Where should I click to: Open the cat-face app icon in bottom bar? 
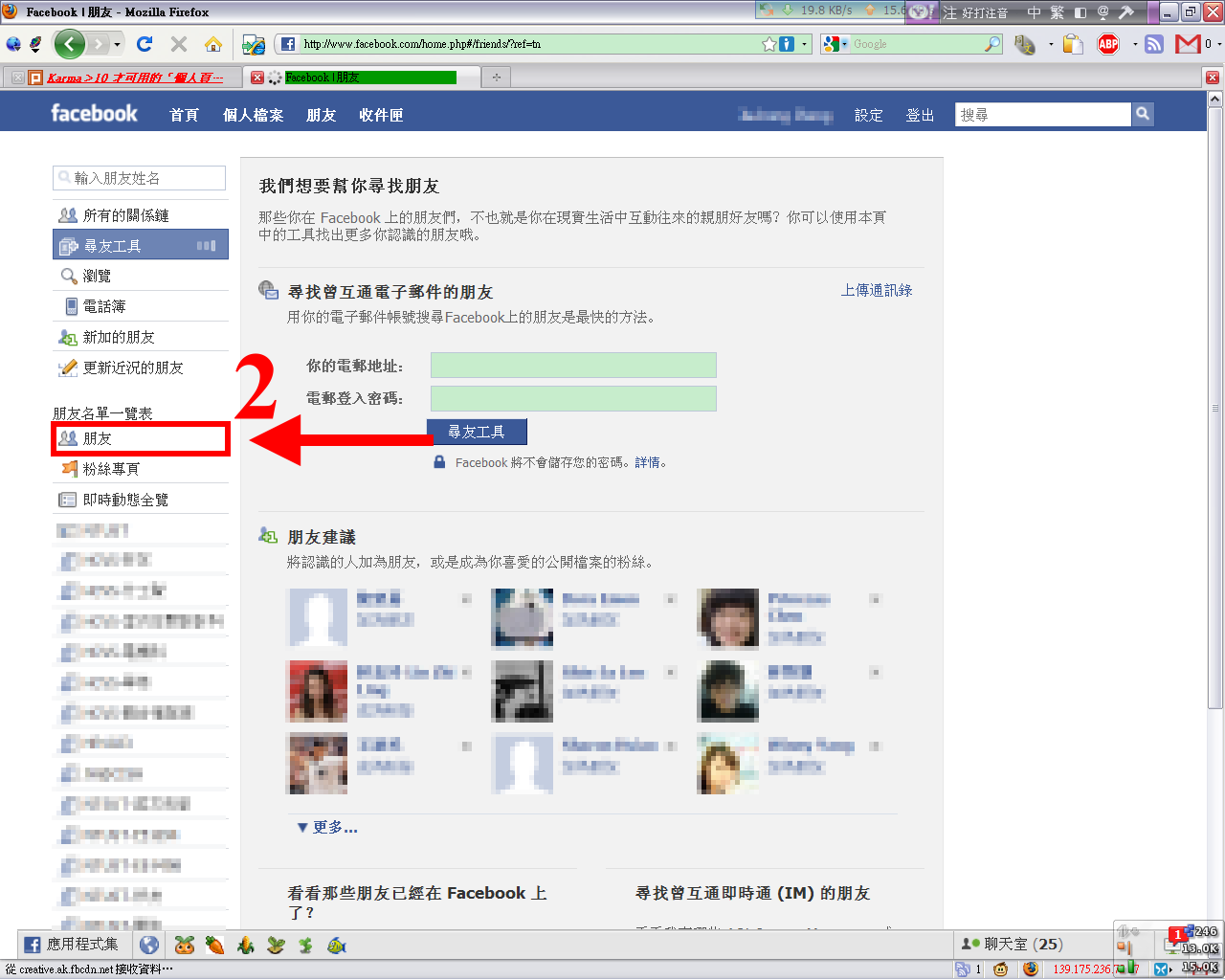[x=185, y=946]
